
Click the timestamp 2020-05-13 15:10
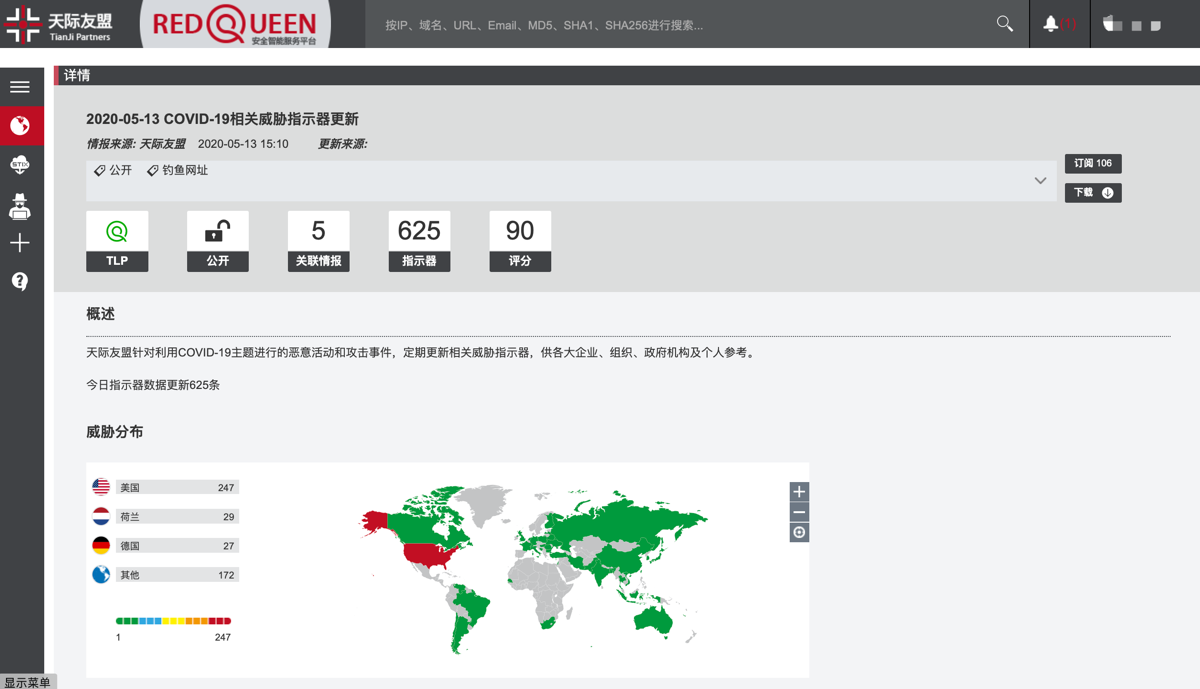tap(243, 144)
